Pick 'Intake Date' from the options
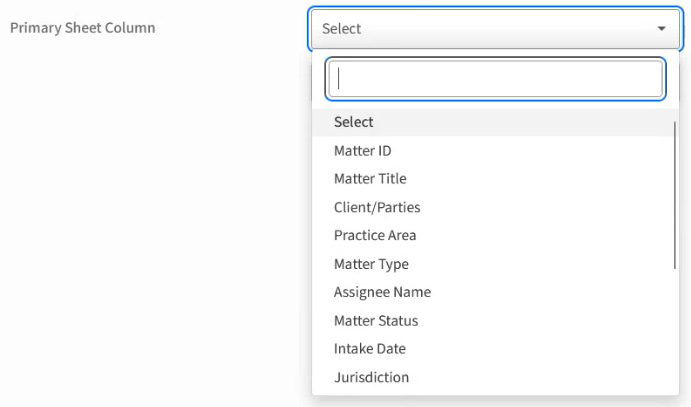 coord(370,349)
